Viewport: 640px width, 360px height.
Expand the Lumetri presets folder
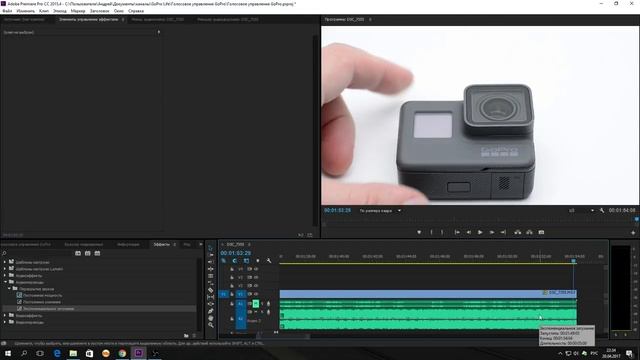coord(5,269)
